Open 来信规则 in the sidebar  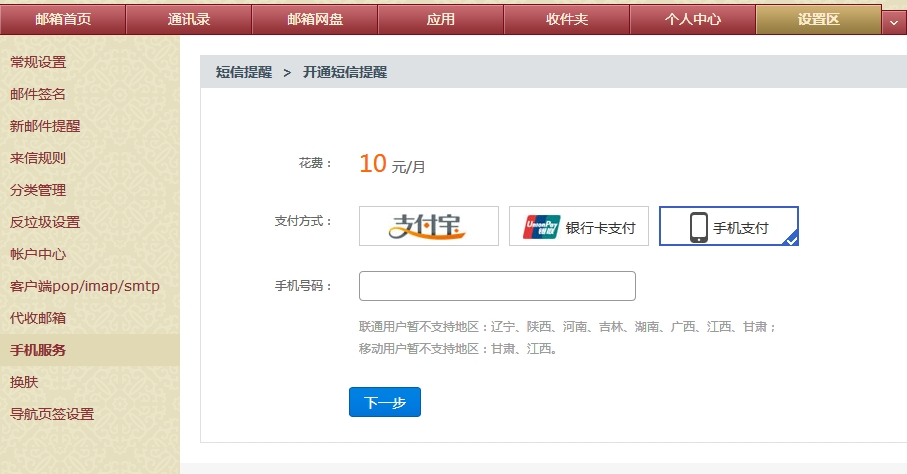[38, 157]
